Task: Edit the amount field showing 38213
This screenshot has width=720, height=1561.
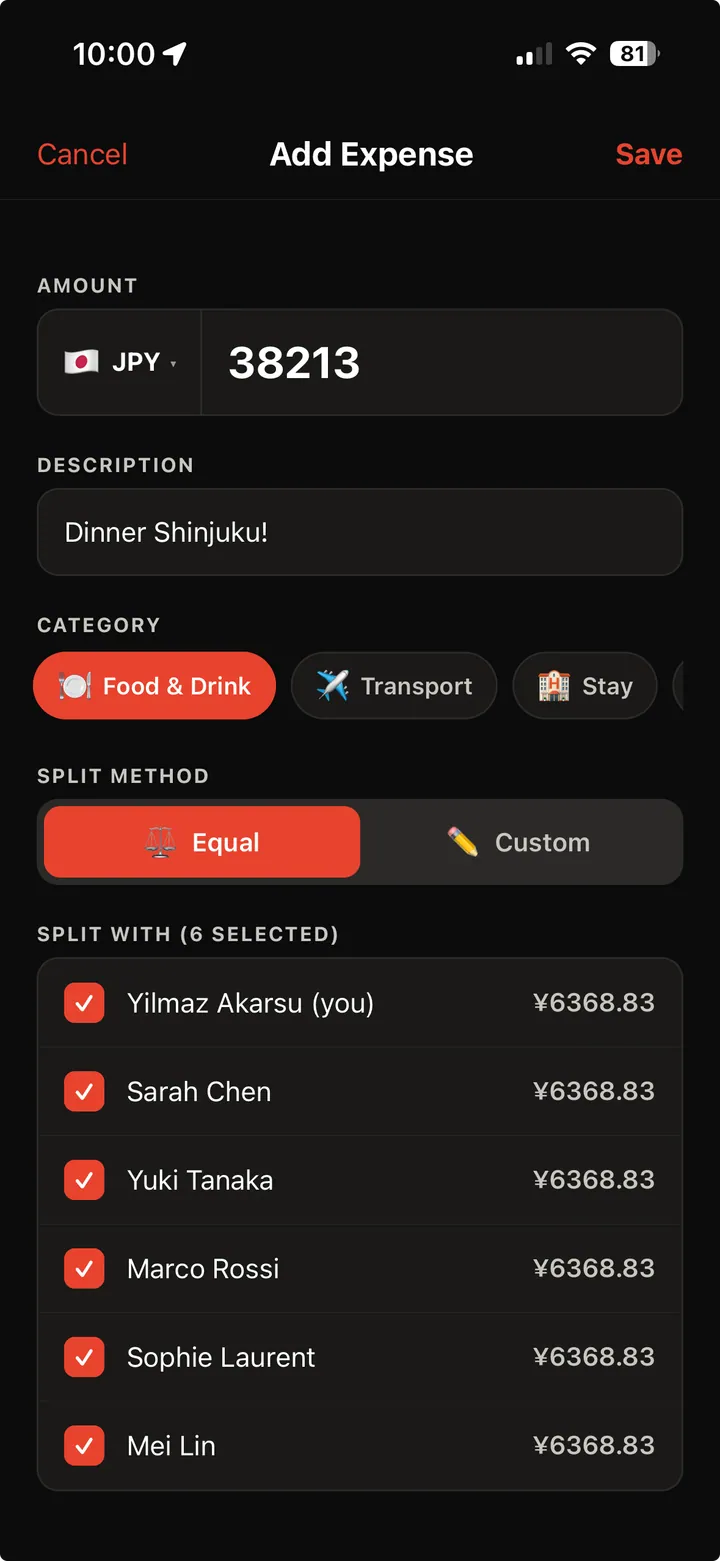Action: (x=442, y=362)
